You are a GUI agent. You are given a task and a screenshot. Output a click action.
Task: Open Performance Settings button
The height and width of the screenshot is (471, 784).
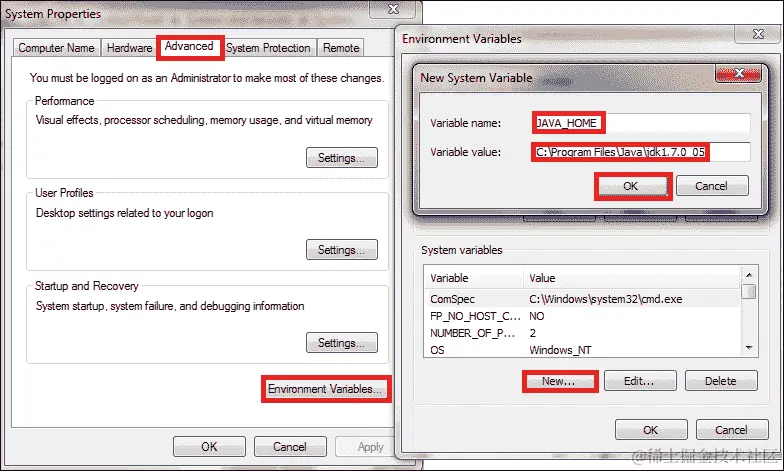[x=342, y=158]
